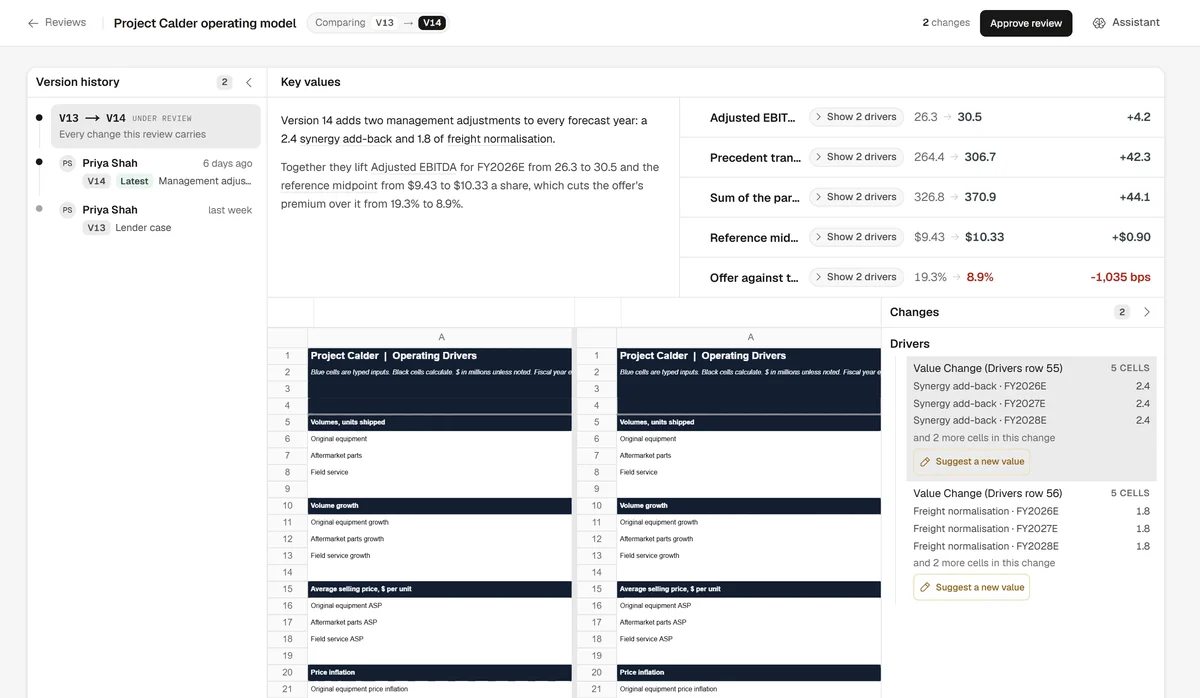1200x698 pixels.
Task: Click Freight normalisation · FY2028E line
Action: pyautogui.click(x=1031, y=546)
